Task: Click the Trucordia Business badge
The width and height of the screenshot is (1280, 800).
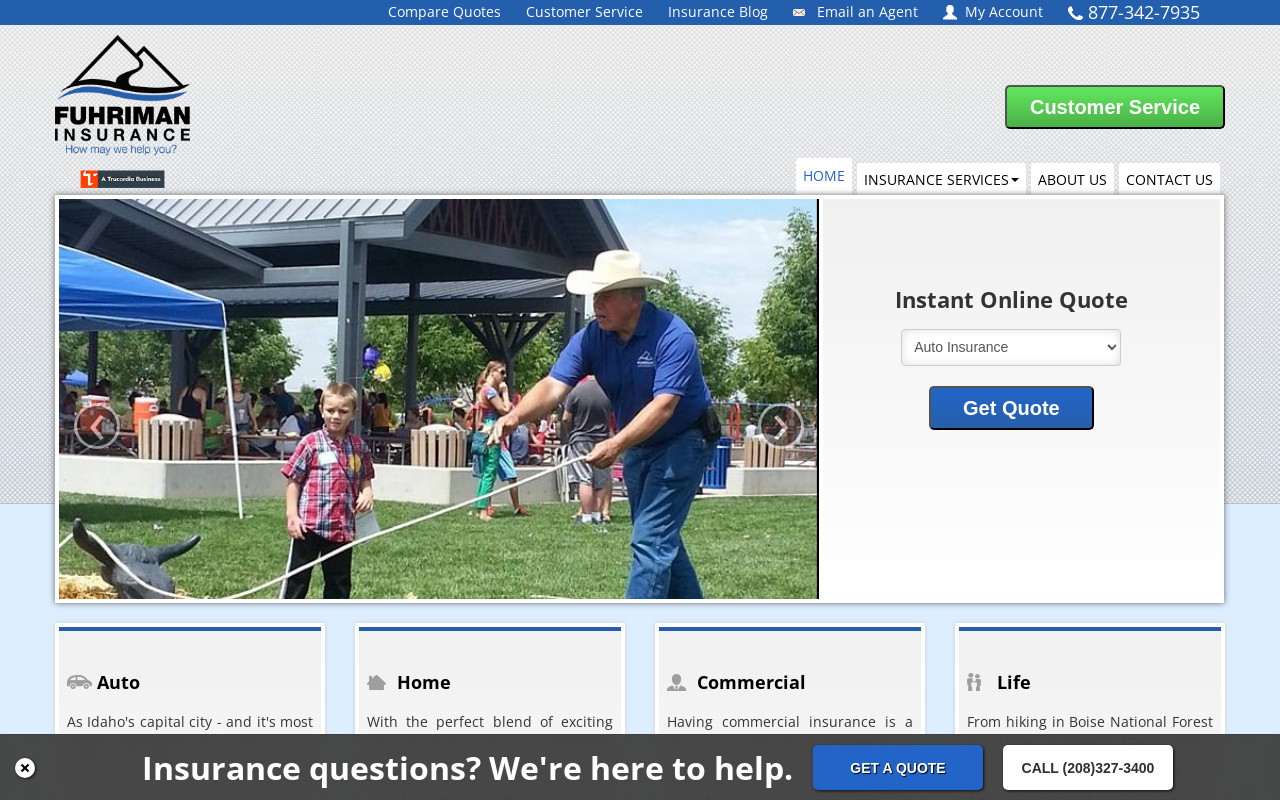Action: pos(122,179)
